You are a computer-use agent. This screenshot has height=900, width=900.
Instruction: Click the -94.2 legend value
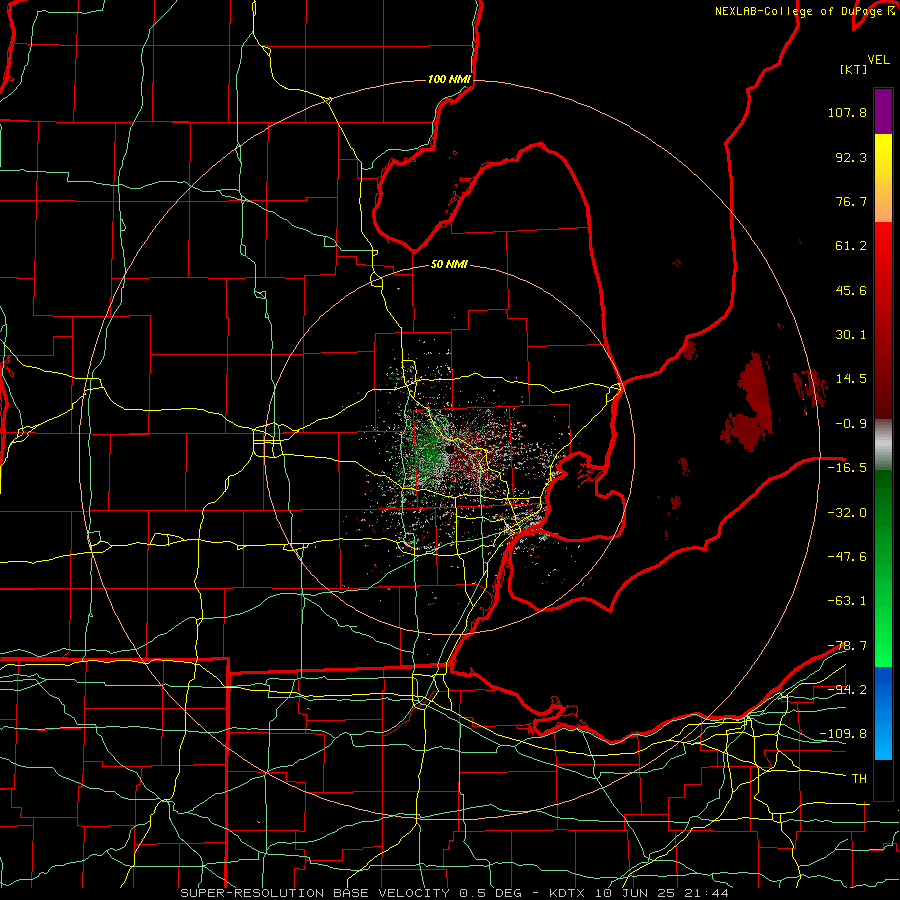click(847, 689)
